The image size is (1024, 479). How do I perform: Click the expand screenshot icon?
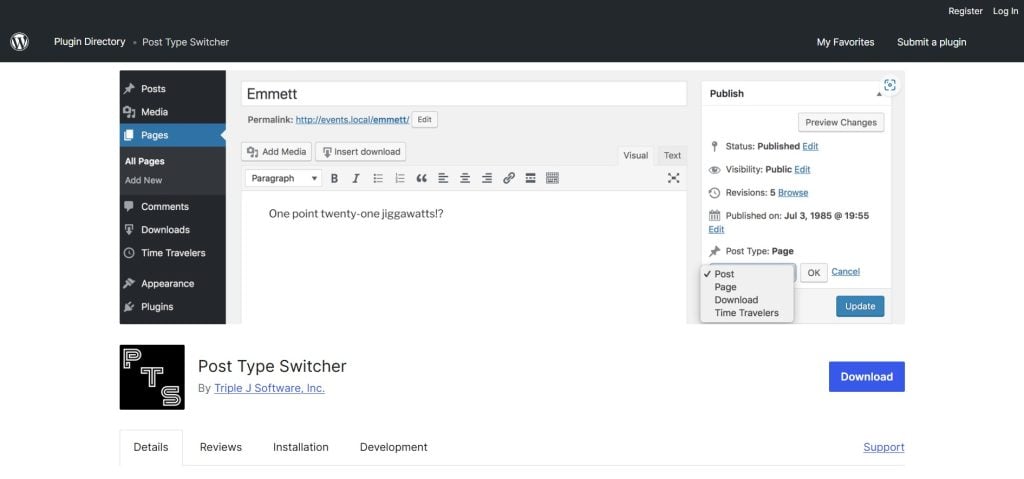(889, 86)
